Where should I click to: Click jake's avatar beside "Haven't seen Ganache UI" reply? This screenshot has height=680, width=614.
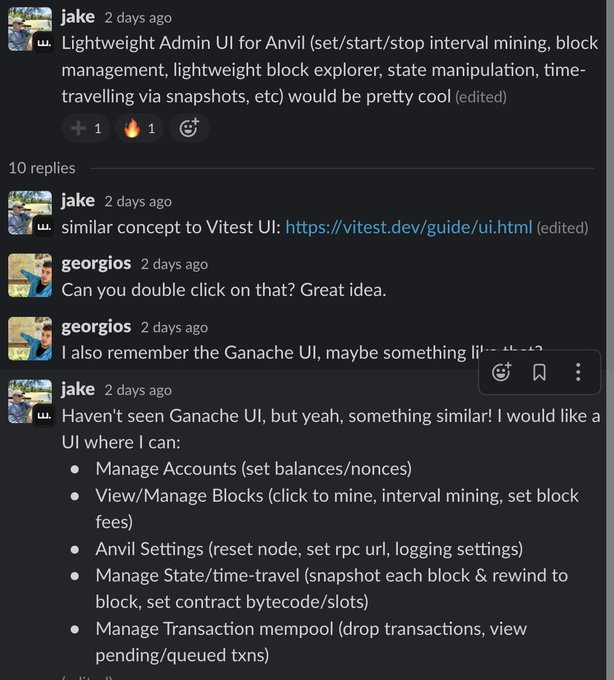tap(30, 402)
